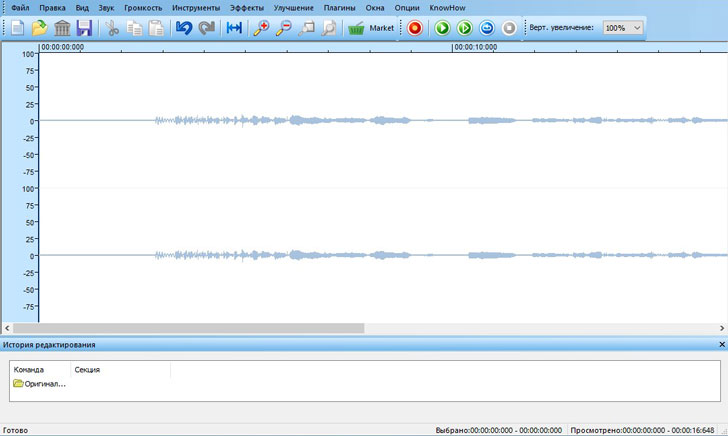Start playback with the first green Play button

[442, 28]
